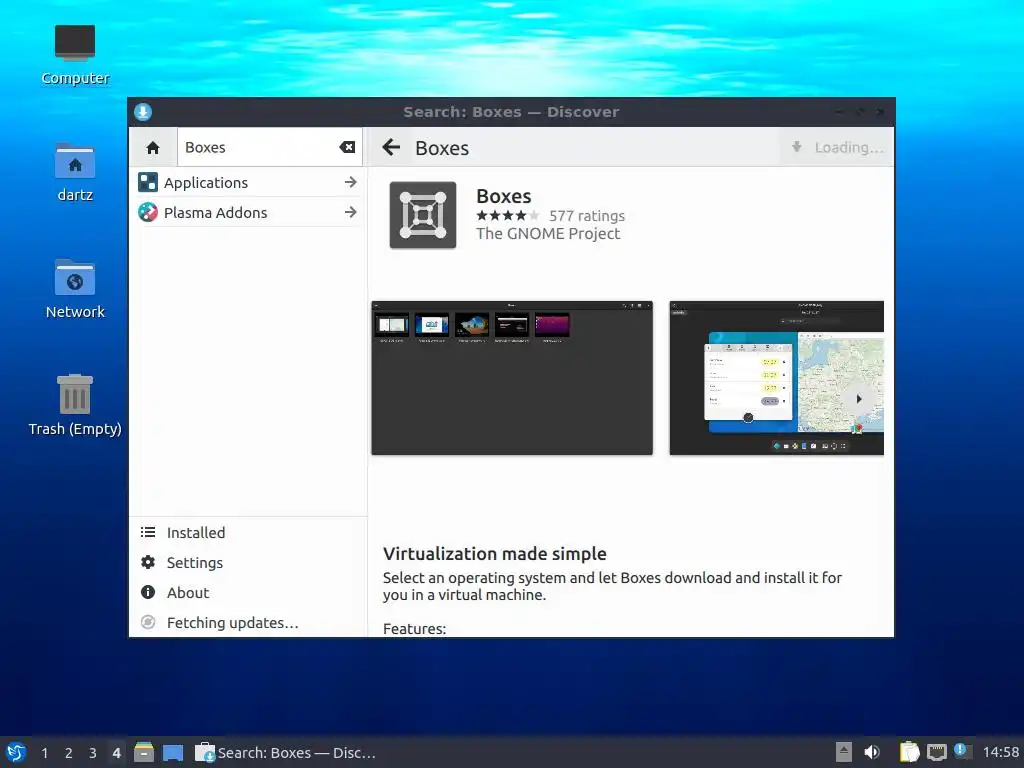This screenshot has width=1024, height=768.
Task: Select Applications category text
Action: coord(206,183)
